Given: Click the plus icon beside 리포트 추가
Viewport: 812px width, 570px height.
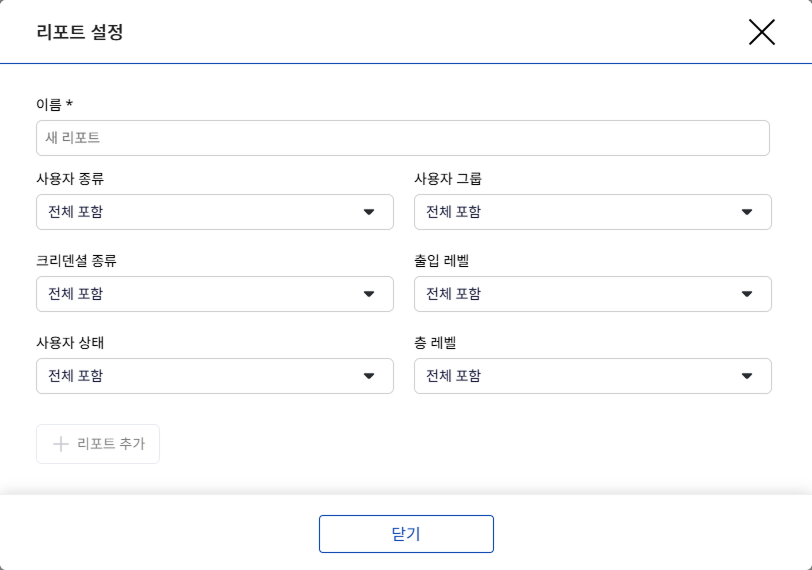Looking at the screenshot, I should [x=60, y=444].
